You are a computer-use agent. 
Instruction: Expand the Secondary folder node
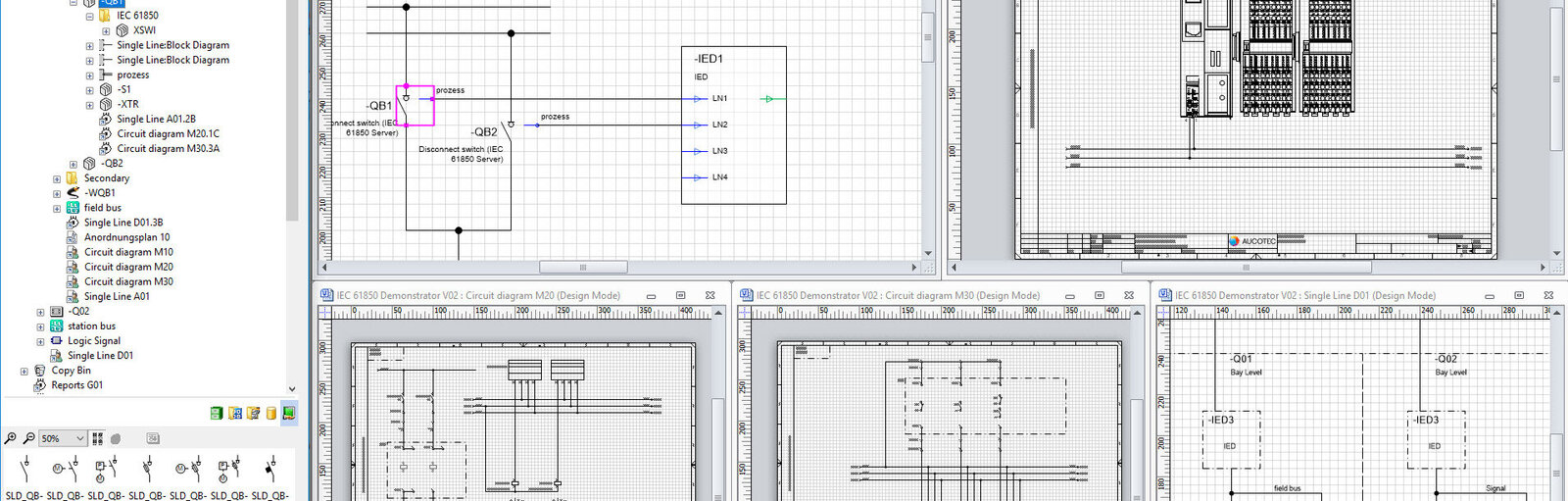(57, 179)
